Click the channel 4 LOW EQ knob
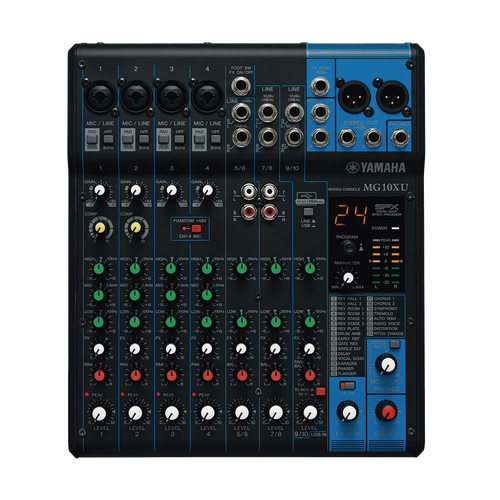Image resolution: width=500 pixels, height=500 pixels. point(206,322)
